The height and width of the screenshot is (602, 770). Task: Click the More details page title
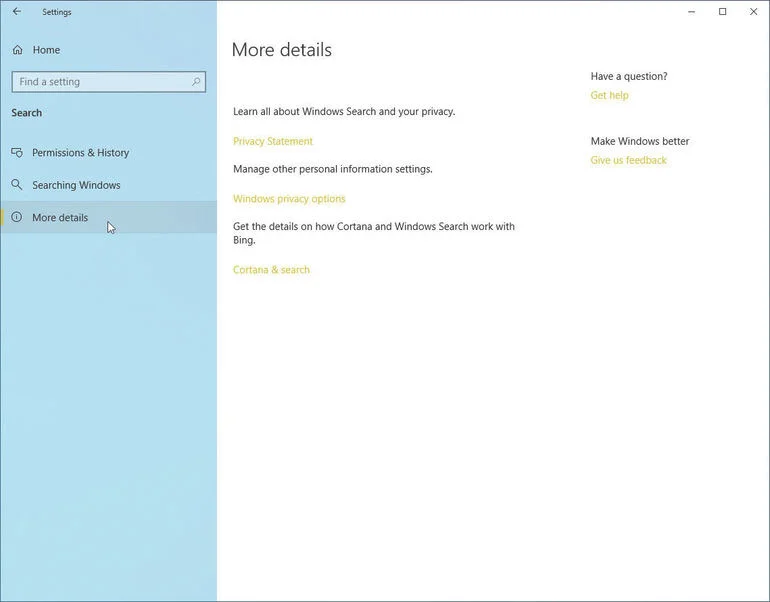[281, 50]
